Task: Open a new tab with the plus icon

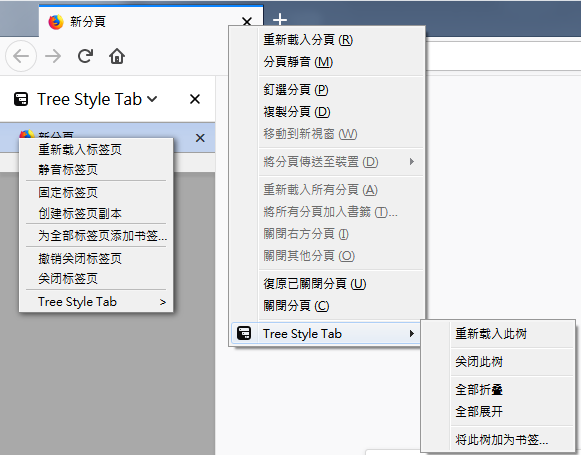Action: (280, 19)
